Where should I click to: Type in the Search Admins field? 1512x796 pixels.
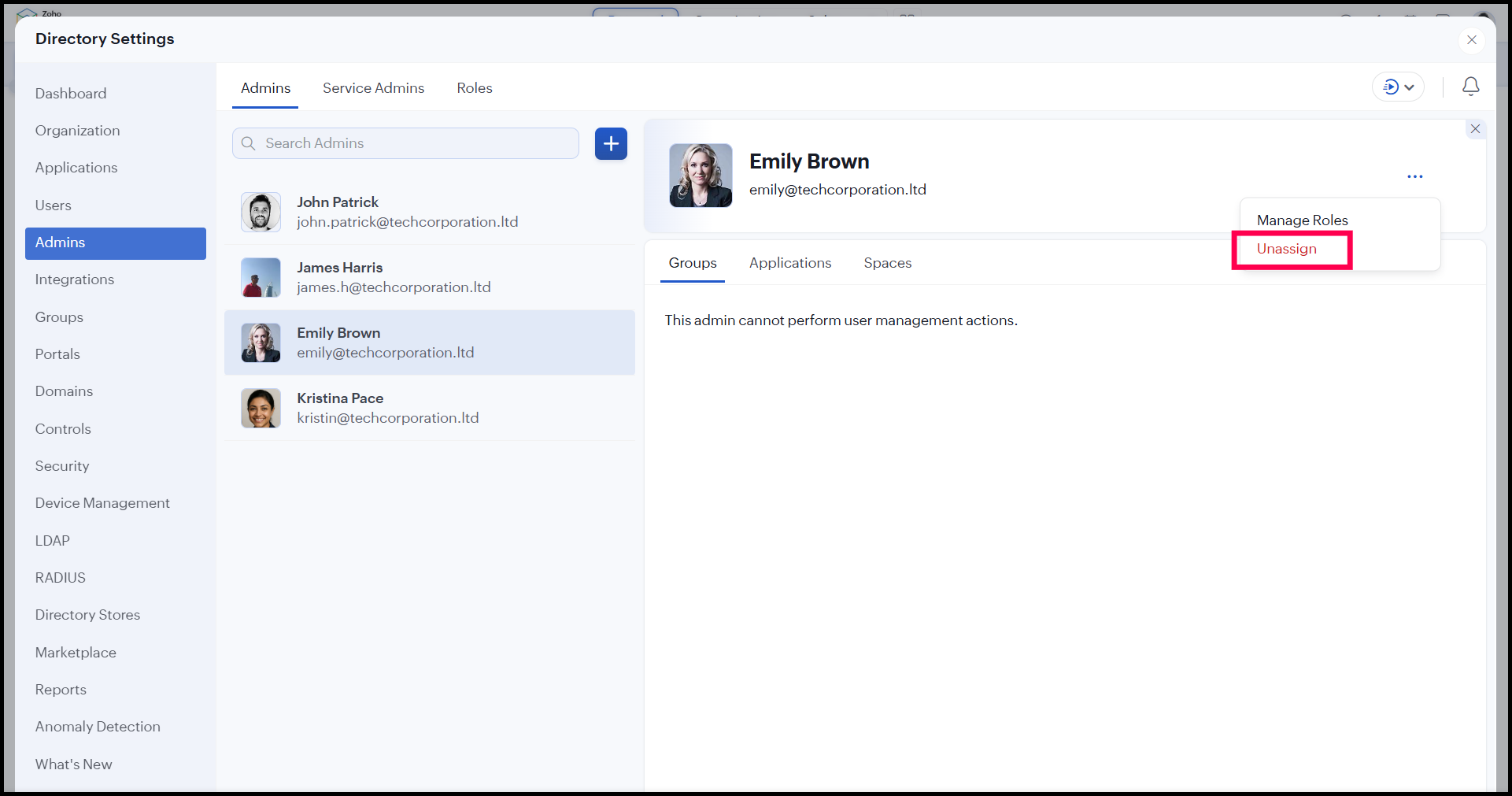pos(417,143)
